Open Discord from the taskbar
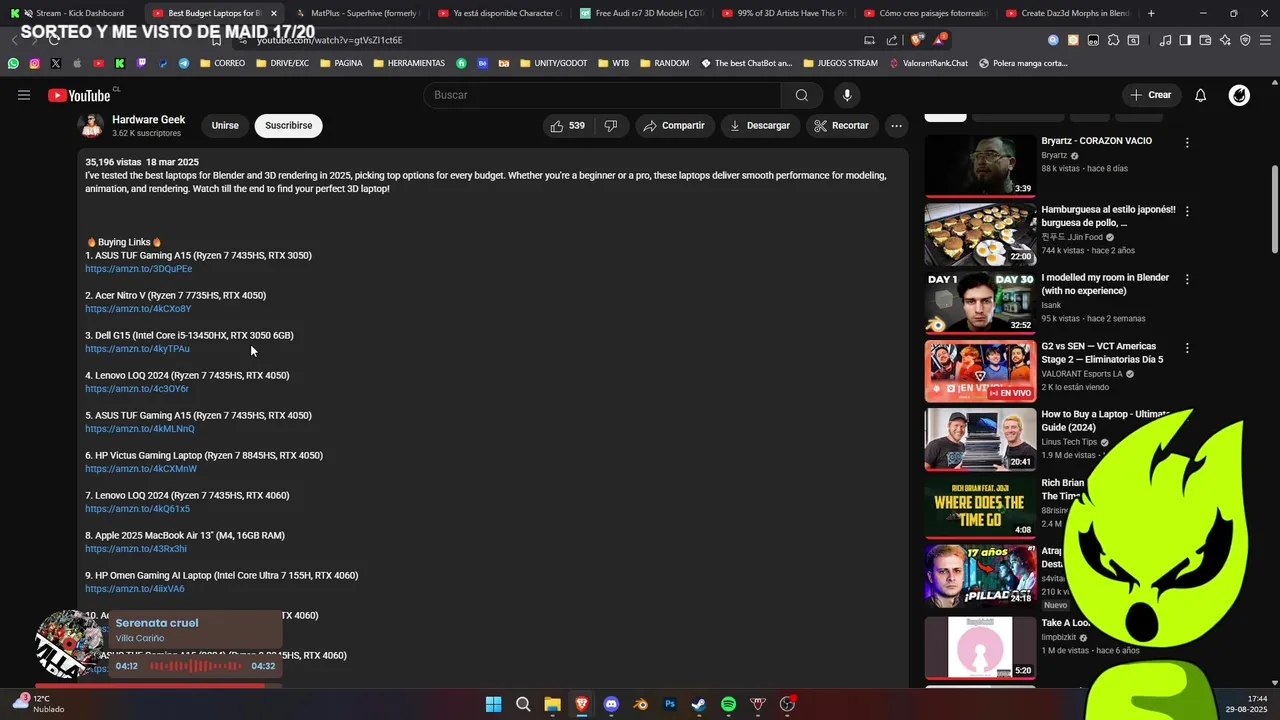This screenshot has width=1280, height=720. tap(611, 704)
